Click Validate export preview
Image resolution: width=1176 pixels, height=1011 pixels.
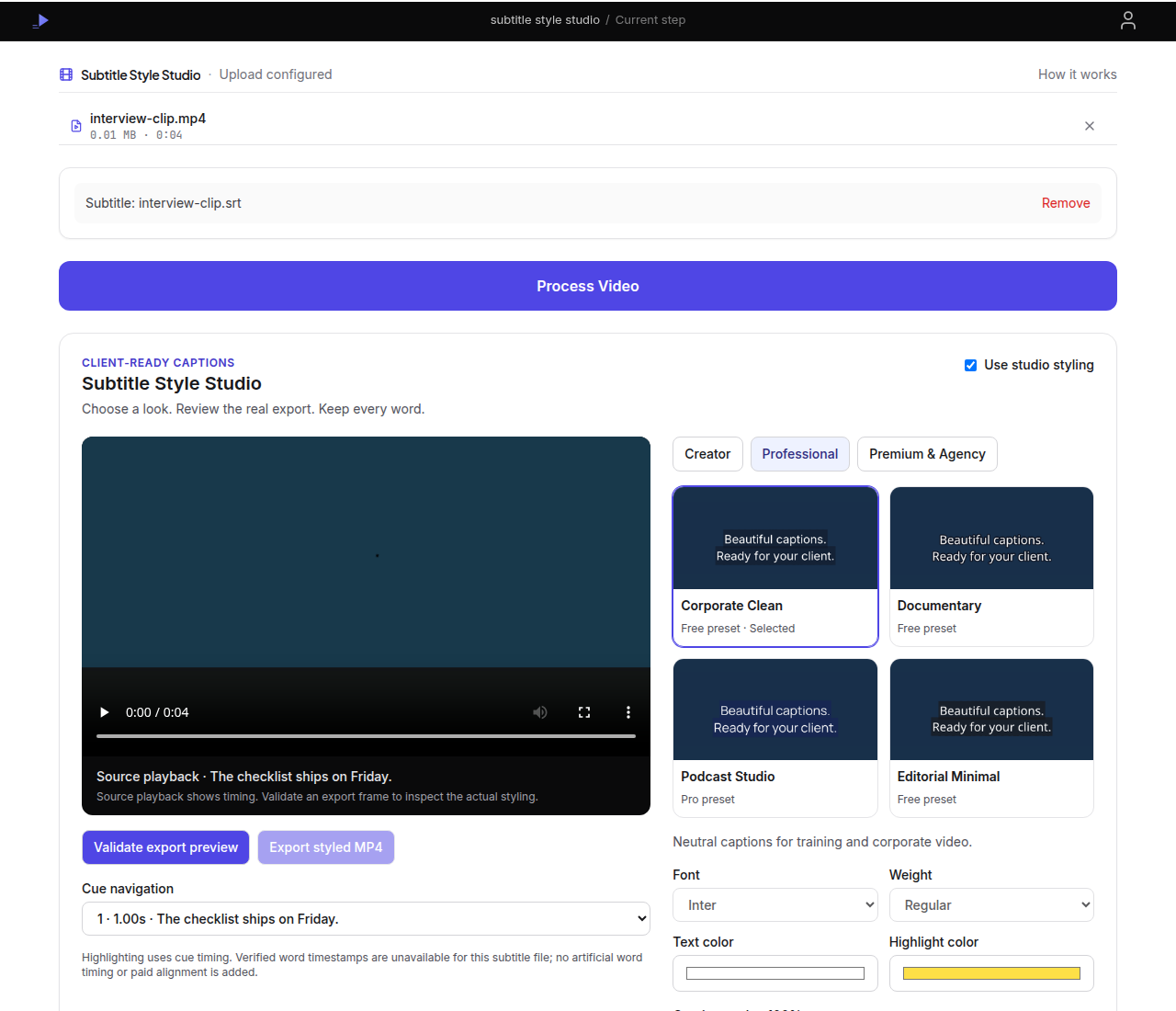pos(165,847)
